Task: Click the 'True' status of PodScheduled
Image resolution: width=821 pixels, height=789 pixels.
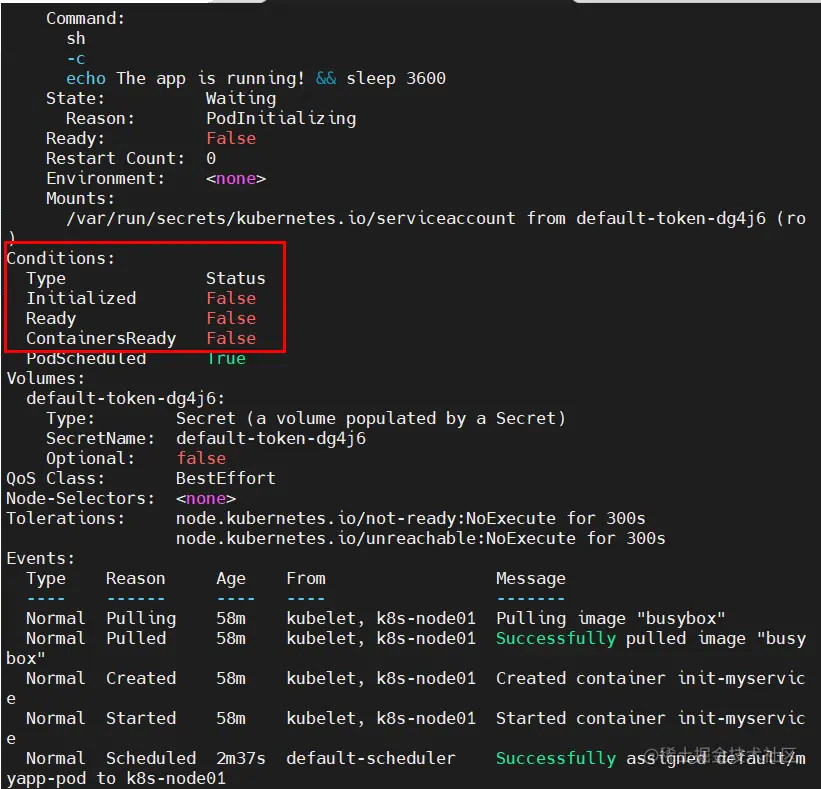Action: (226, 359)
